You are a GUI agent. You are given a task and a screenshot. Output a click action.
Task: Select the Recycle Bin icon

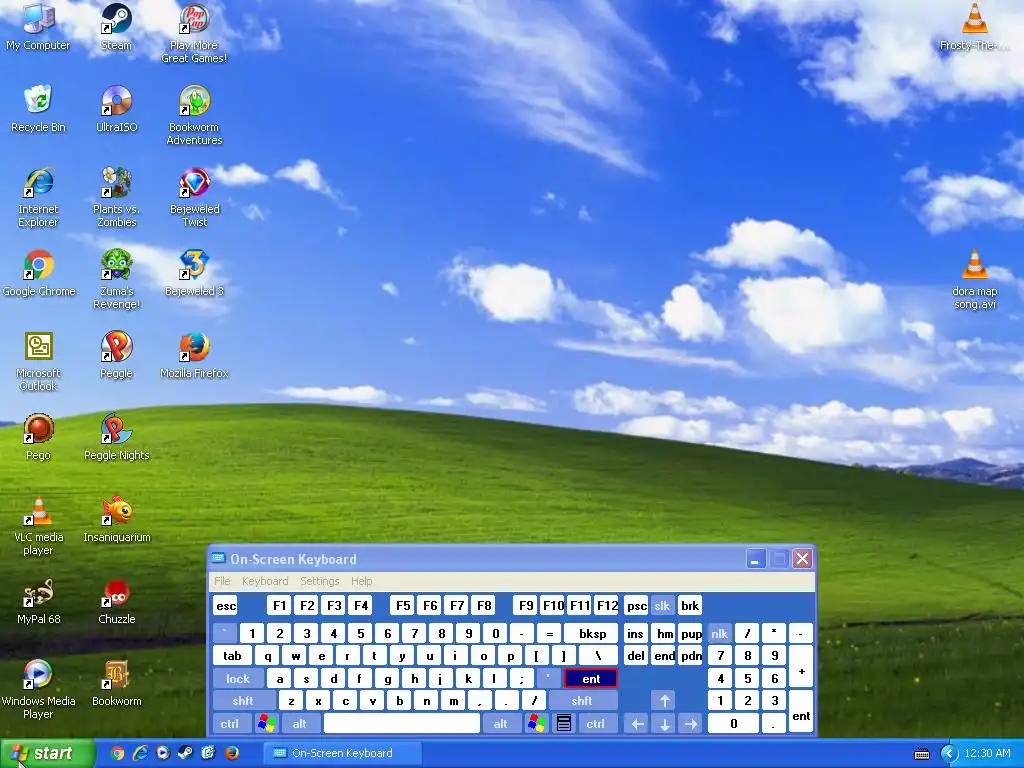38,108
